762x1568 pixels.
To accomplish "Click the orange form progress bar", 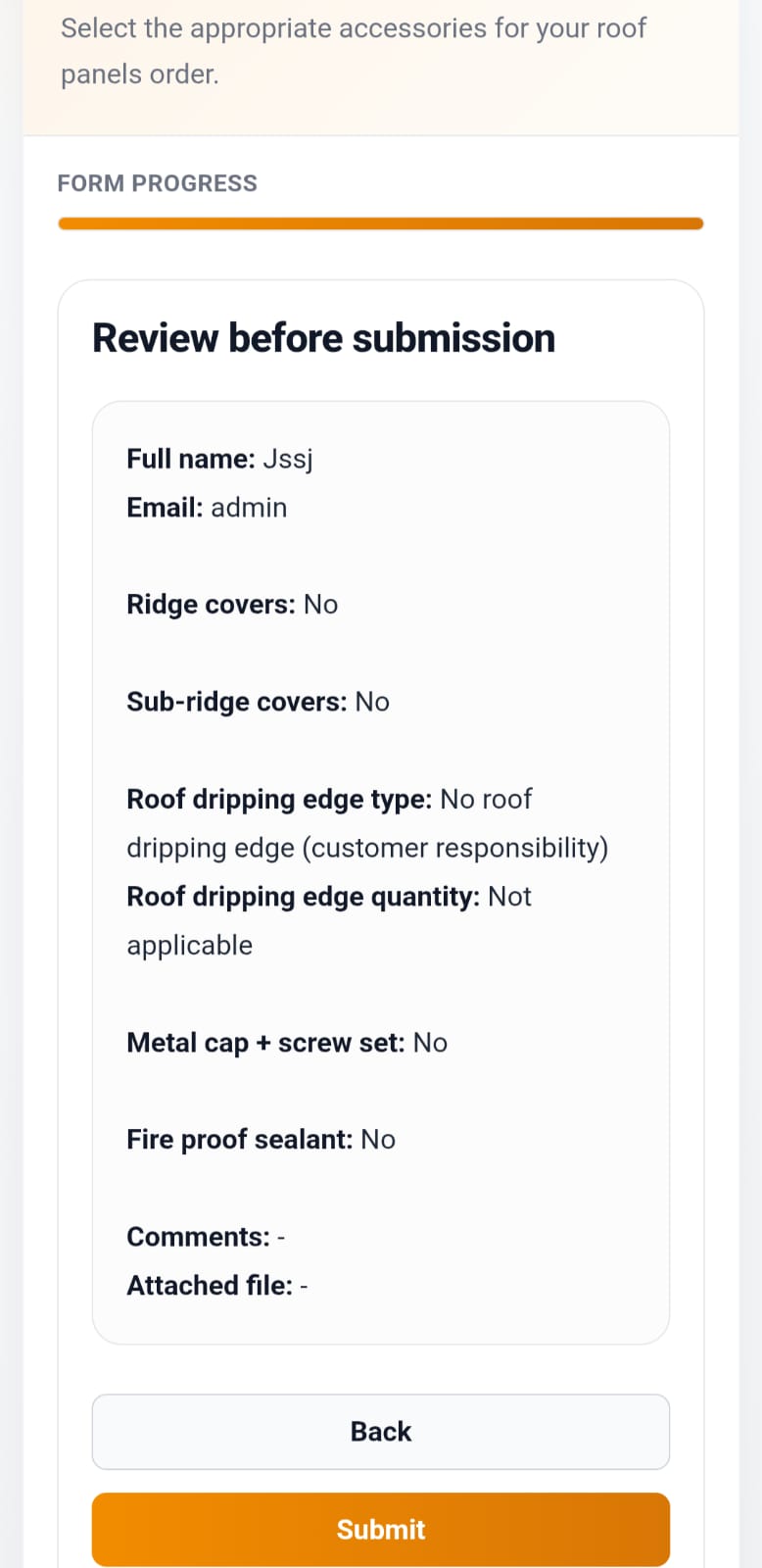I will tap(381, 223).
